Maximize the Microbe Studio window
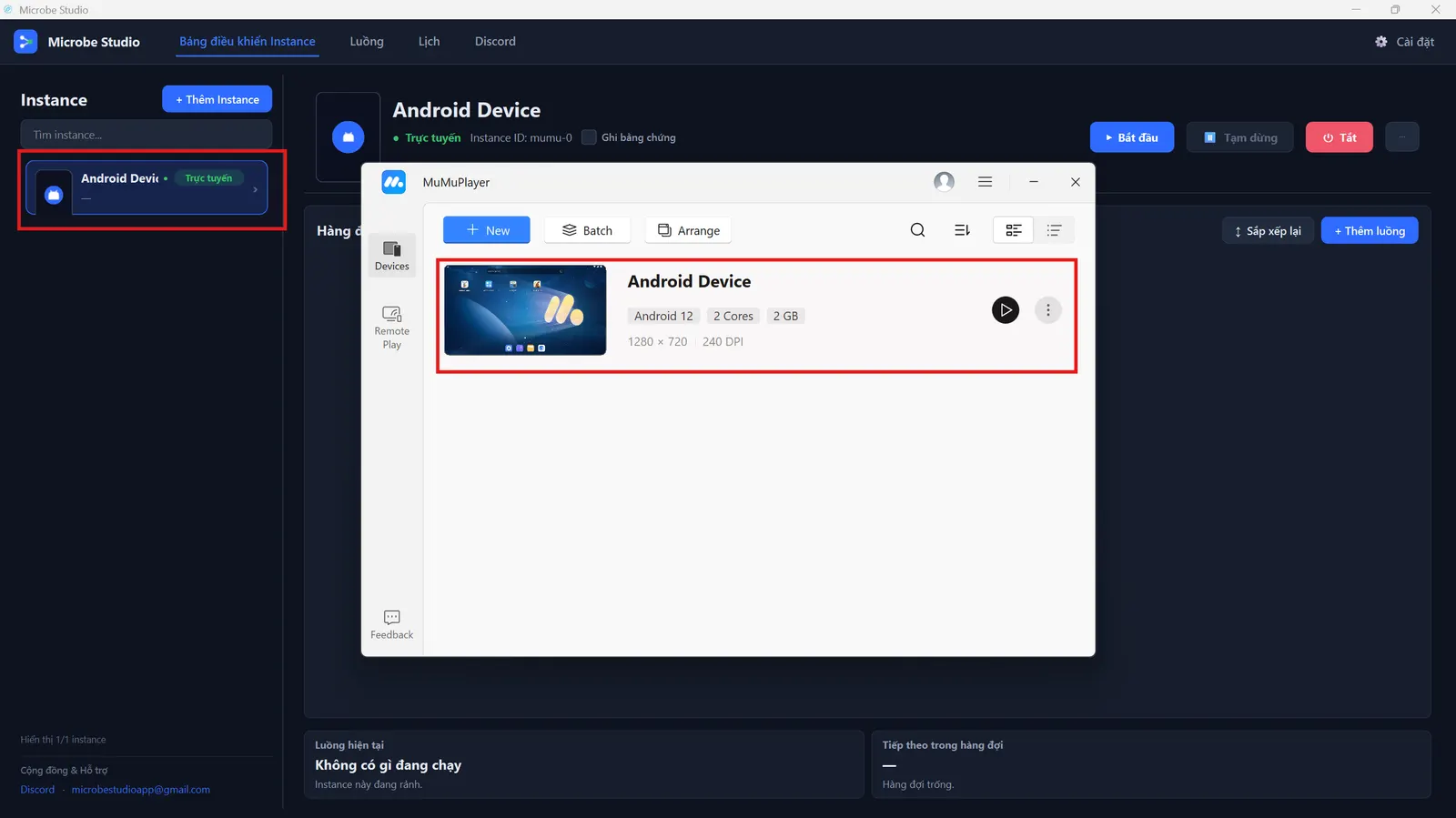 point(1395,9)
